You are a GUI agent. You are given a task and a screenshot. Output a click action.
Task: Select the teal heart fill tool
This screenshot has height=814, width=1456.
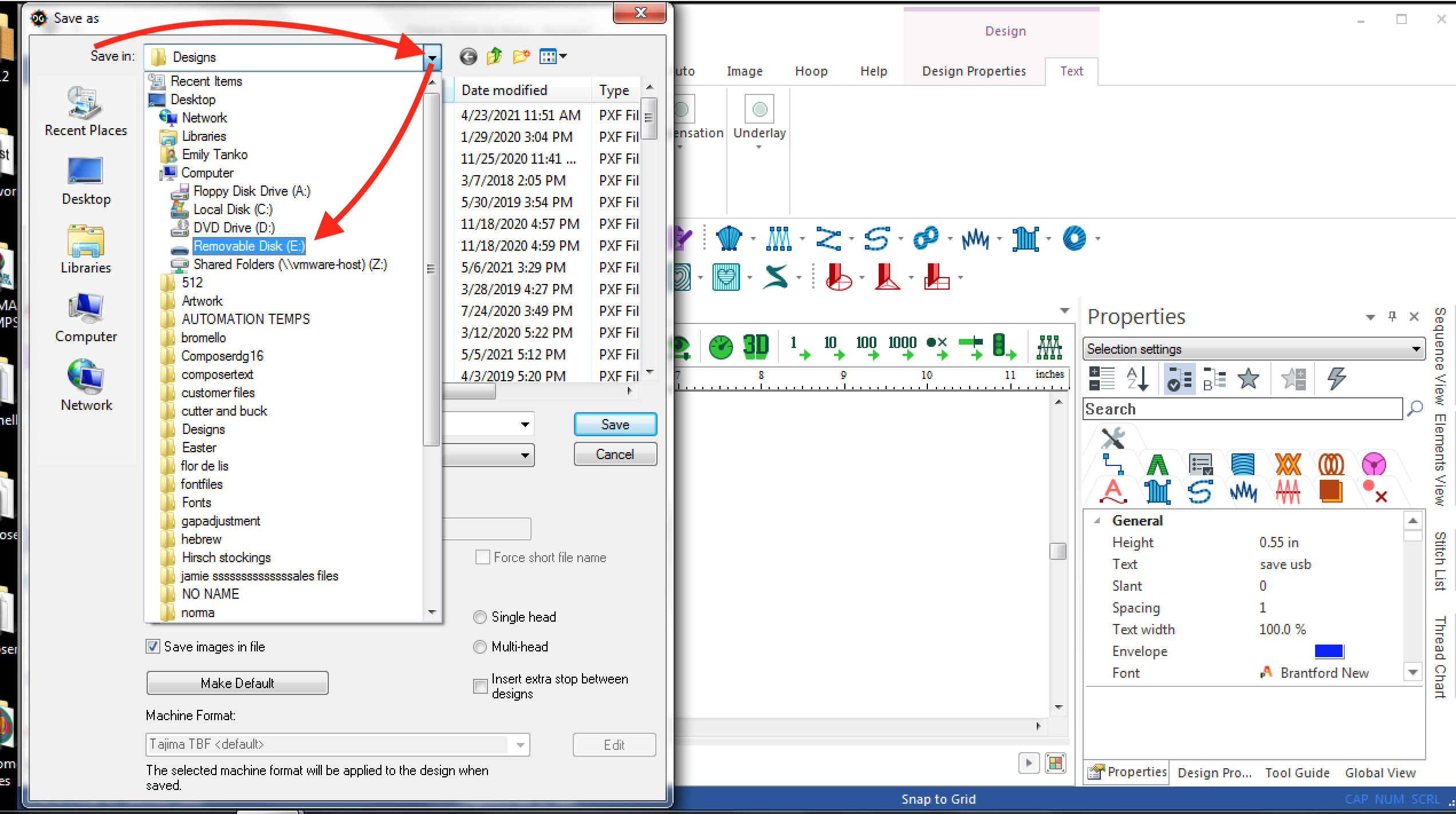[726, 278]
